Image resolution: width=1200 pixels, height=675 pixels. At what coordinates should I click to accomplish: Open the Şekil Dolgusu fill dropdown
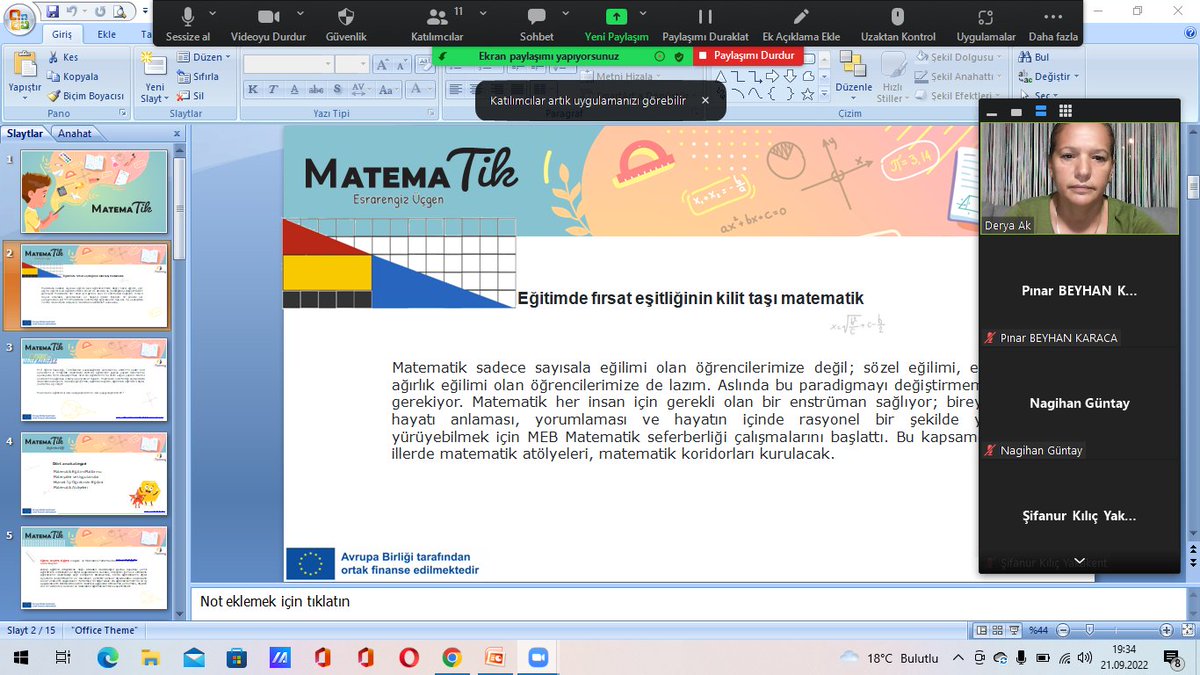pos(960,58)
